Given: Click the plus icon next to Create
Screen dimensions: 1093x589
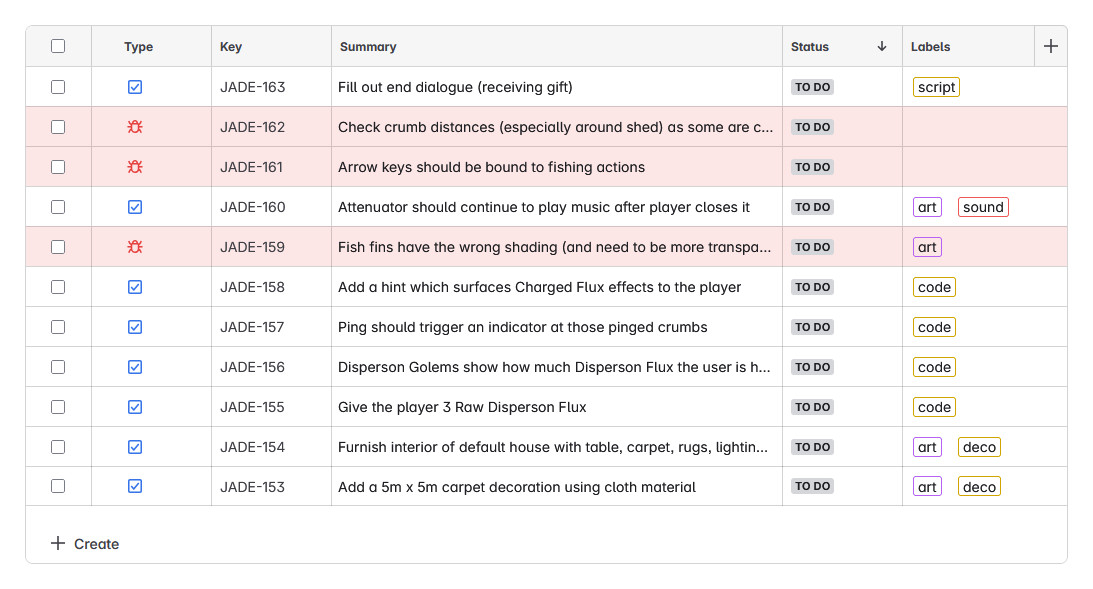Looking at the screenshot, I should (58, 543).
